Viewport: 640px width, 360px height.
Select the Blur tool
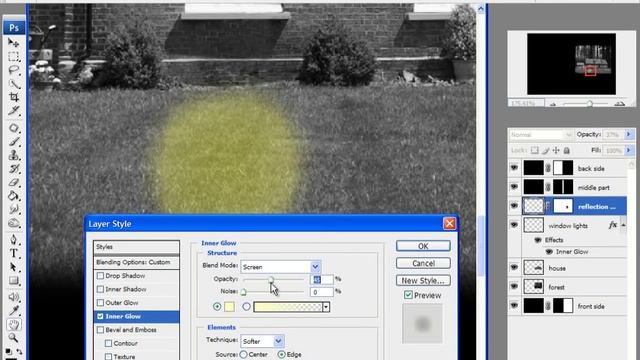coord(13,210)
